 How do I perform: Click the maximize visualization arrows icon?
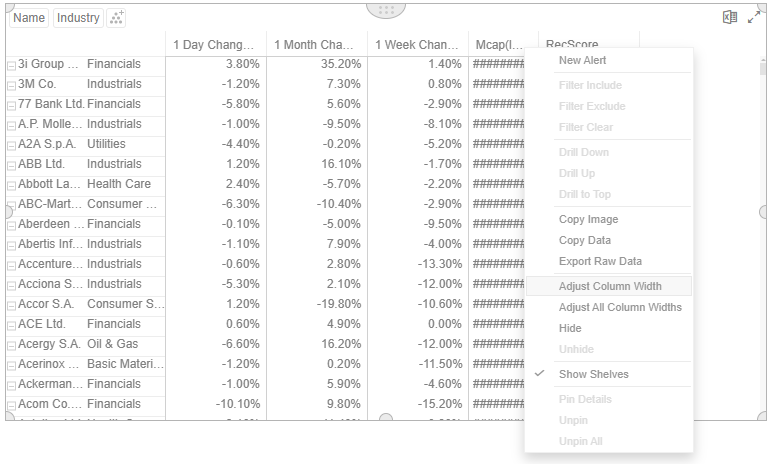click(x=754, y=18)
